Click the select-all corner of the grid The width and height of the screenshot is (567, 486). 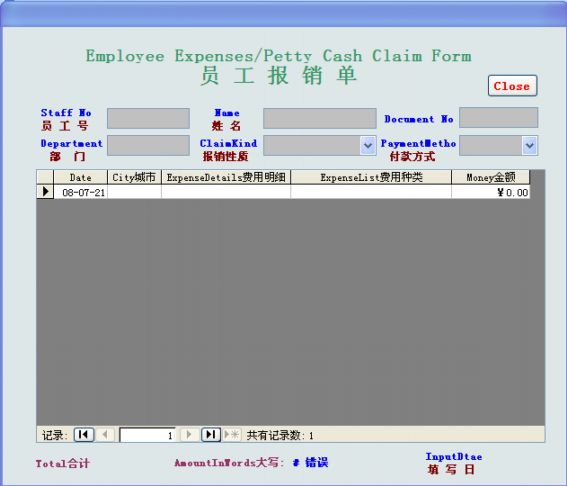click(45, 177)
